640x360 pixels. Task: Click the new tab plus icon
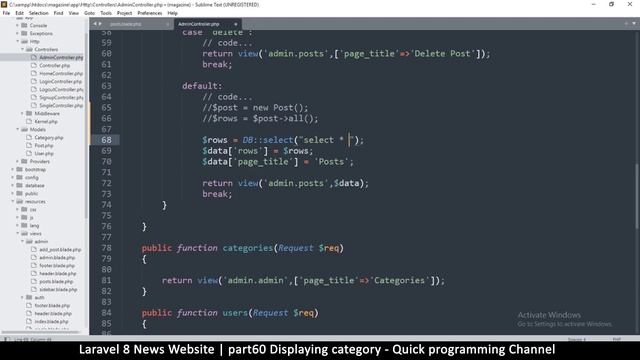(x=626, y=24)
